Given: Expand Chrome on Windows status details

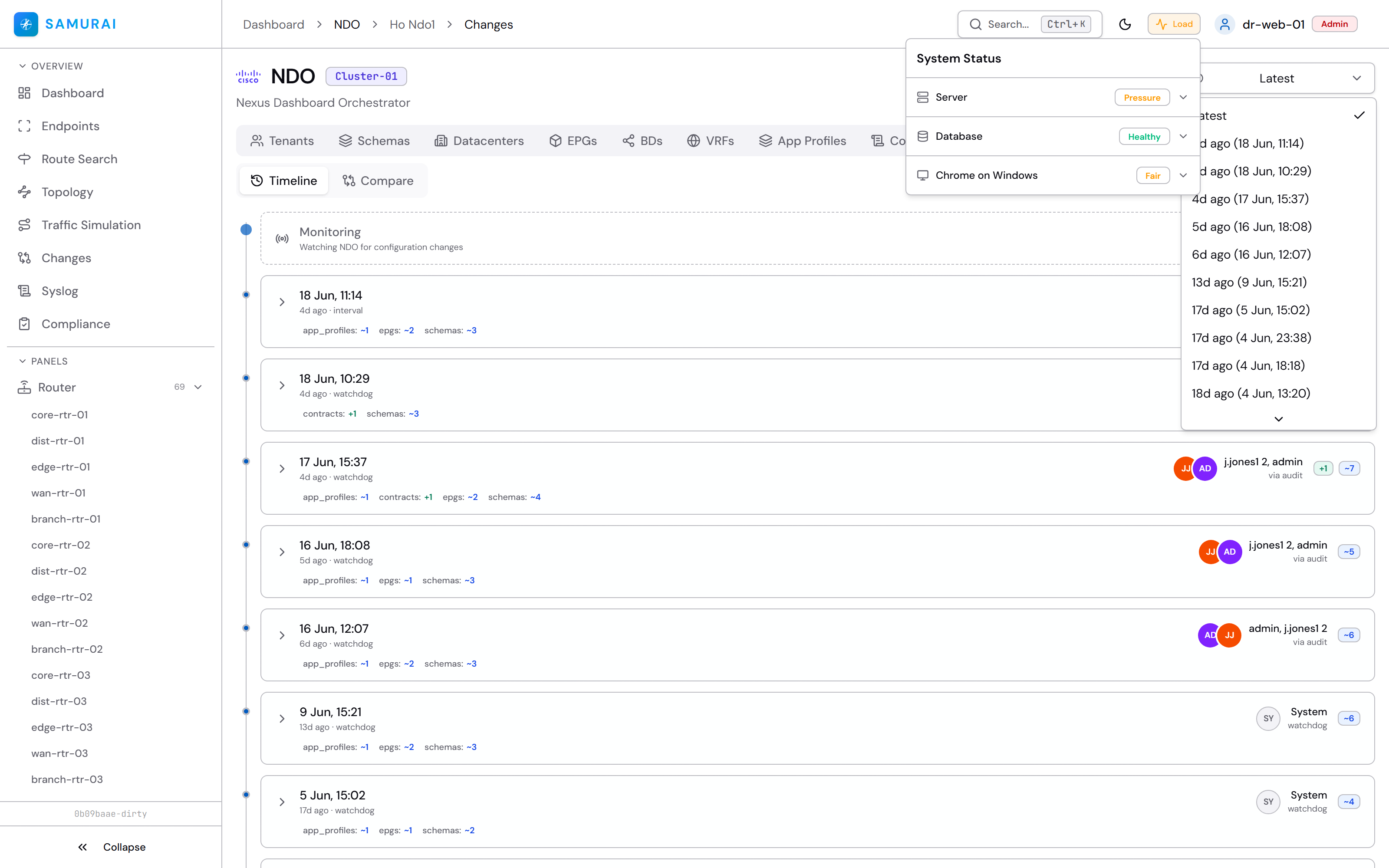Looking at the screenshot, I should click(1183, 176).
